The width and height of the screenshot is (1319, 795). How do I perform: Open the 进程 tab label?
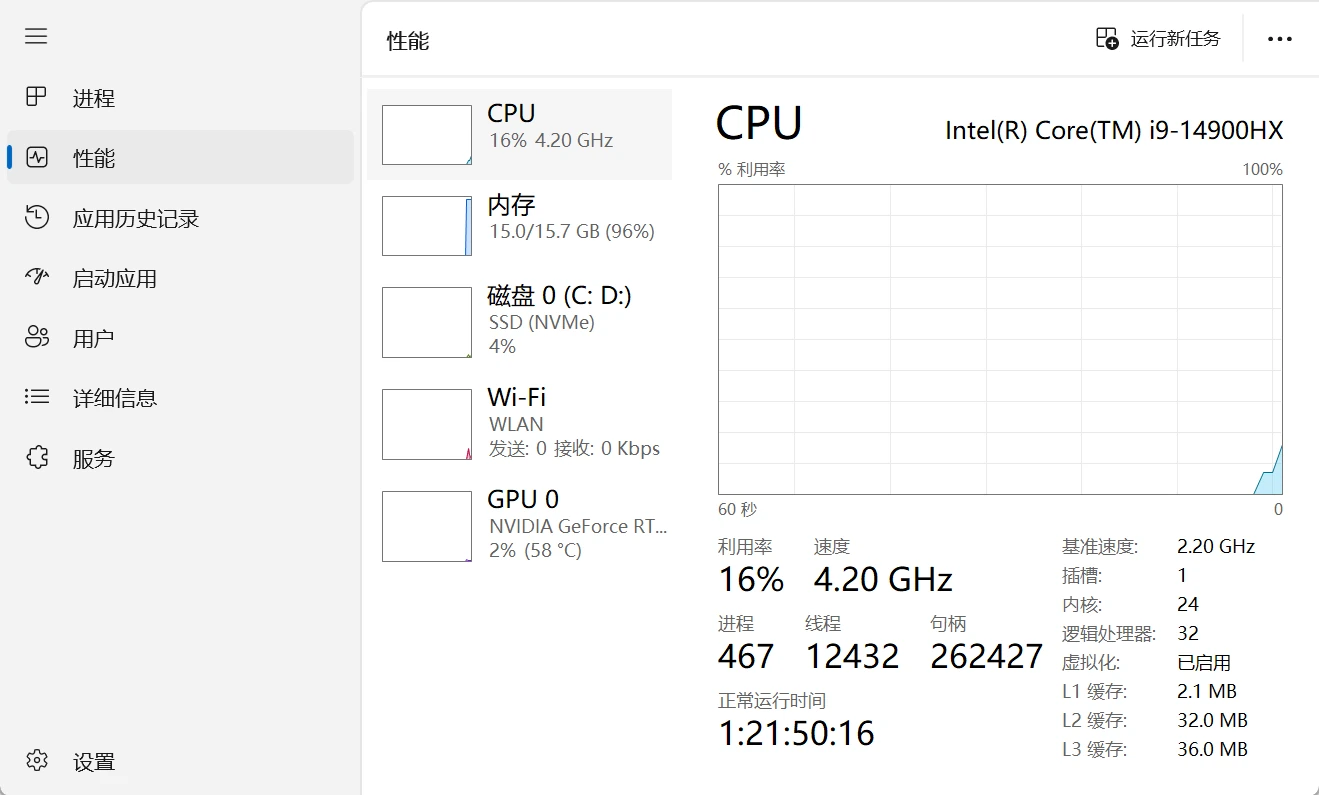pyautogui.click(x=94, y=98)
